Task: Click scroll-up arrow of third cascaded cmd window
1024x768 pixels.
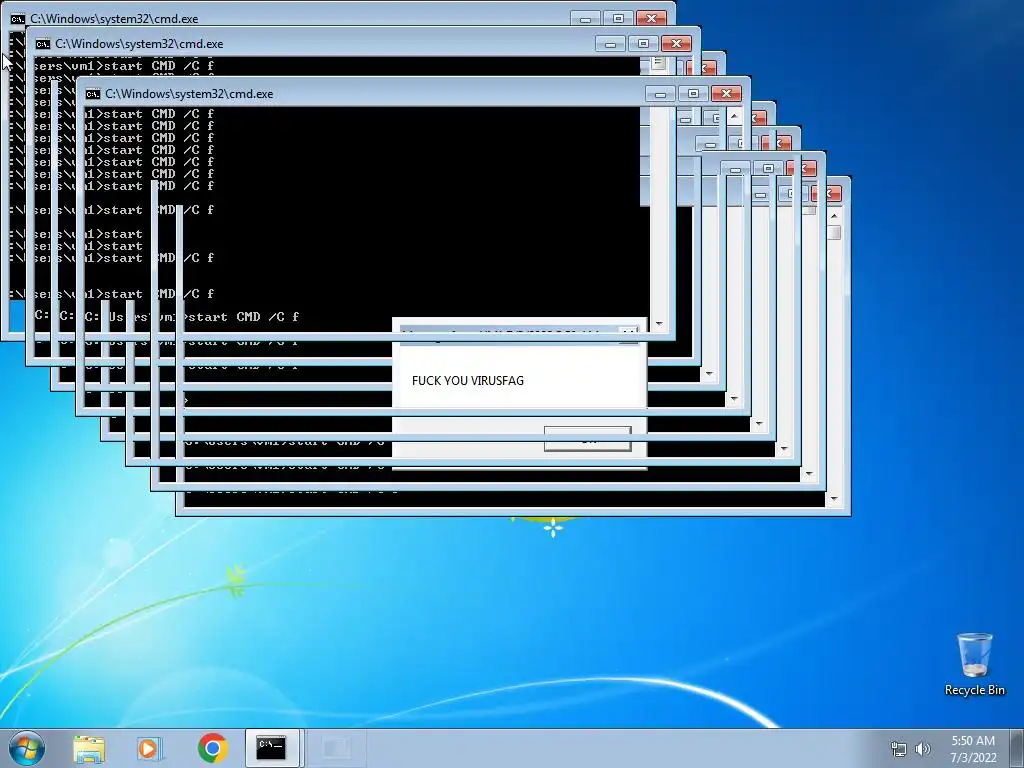Action: tap(734, 116)
